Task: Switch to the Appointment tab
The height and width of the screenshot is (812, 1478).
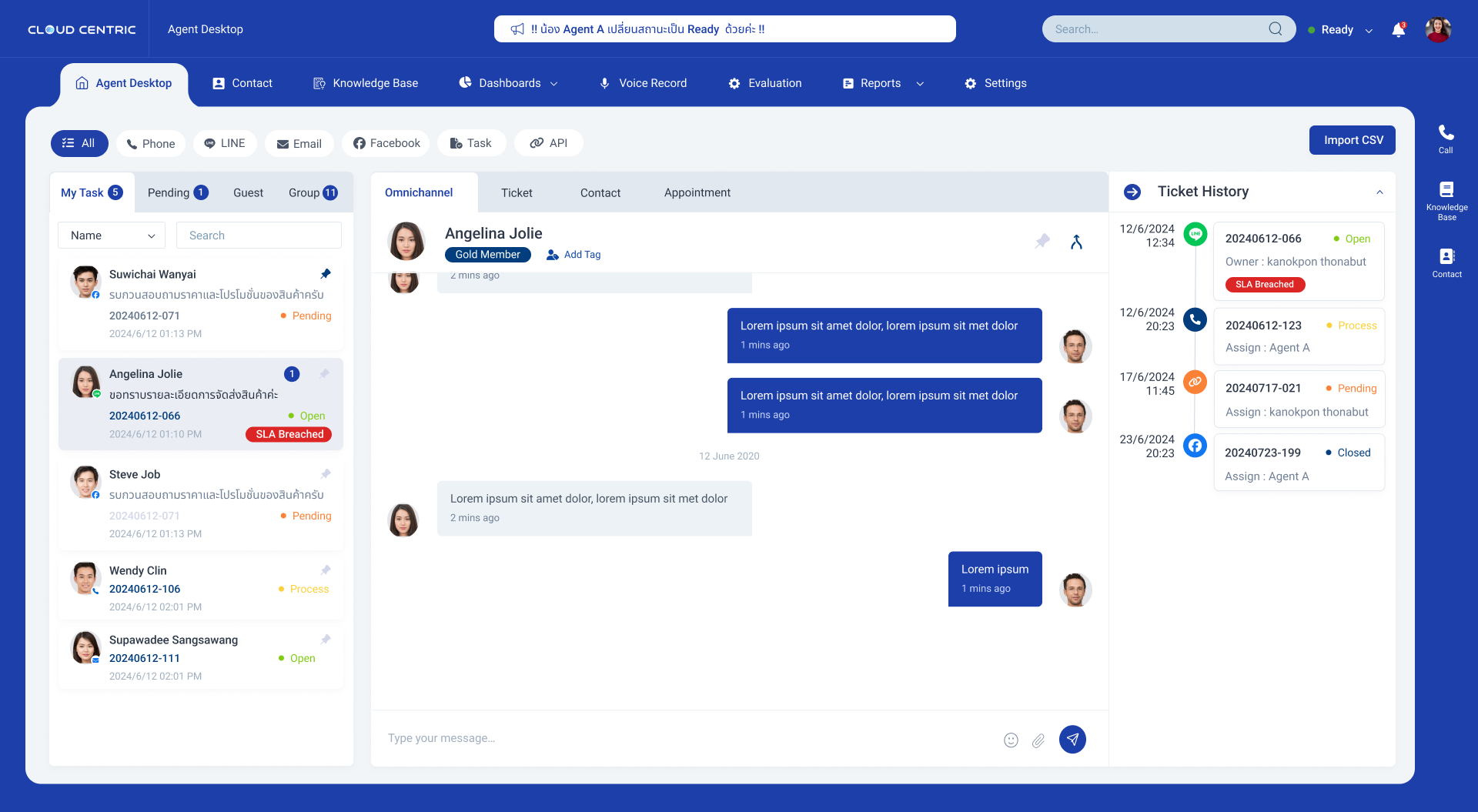Action: [x=697, y=192]
